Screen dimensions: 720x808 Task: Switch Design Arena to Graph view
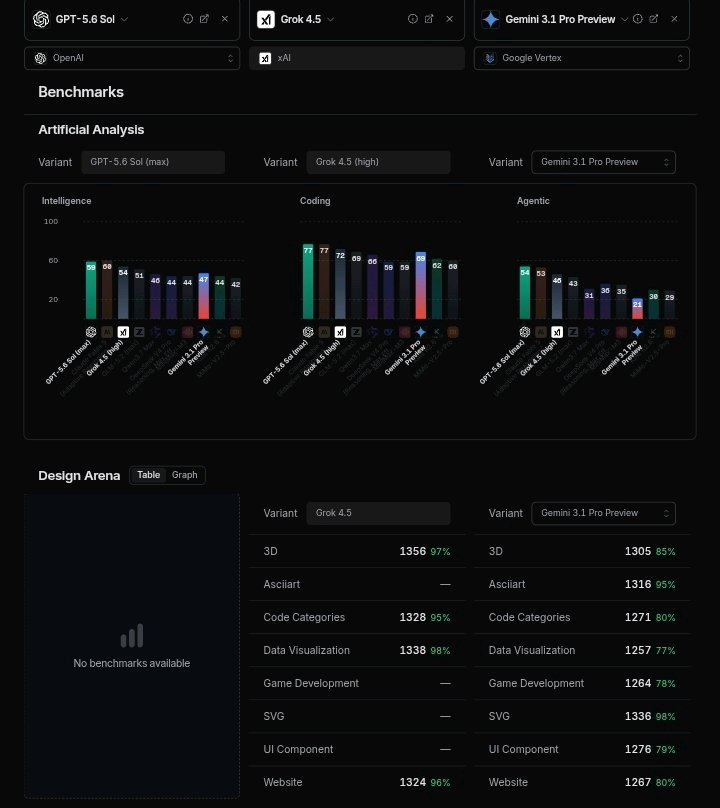tap(185, 475)
